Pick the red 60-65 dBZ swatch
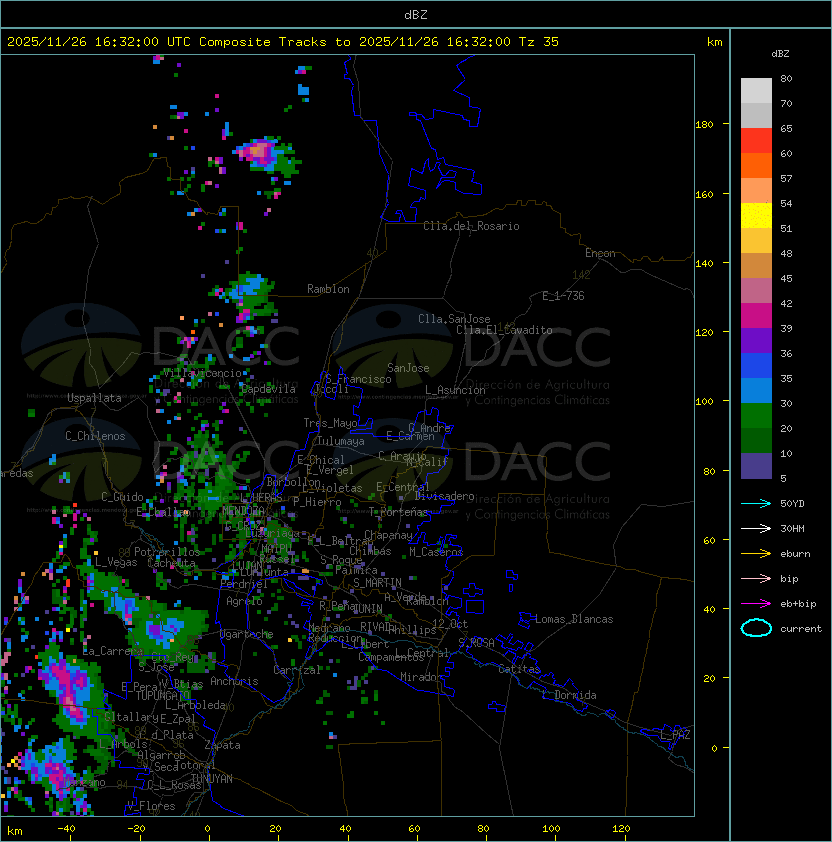Screen dimensions: 832x842 click(x=756, y=141)
